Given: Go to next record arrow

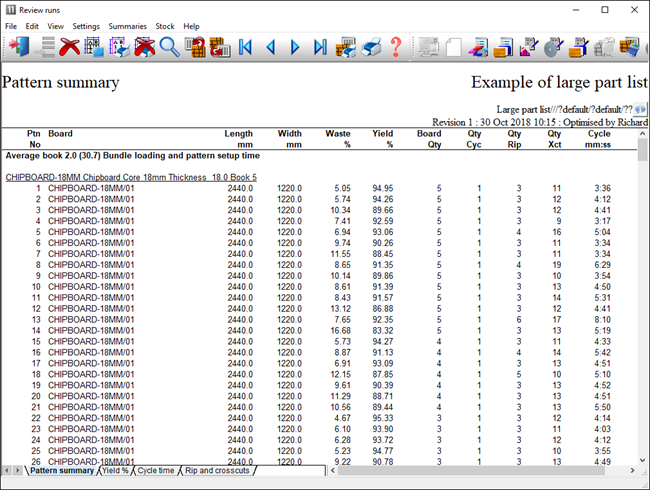Looking at the screenshot, I should (x=296, y=47).
